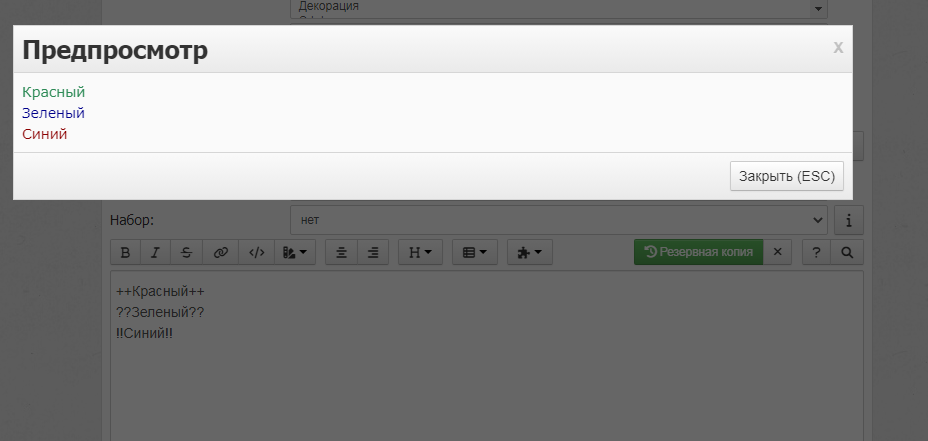Viewport: 928px width, 441px height.
Task: Expand the H heading dropdown
Action: 420,252
